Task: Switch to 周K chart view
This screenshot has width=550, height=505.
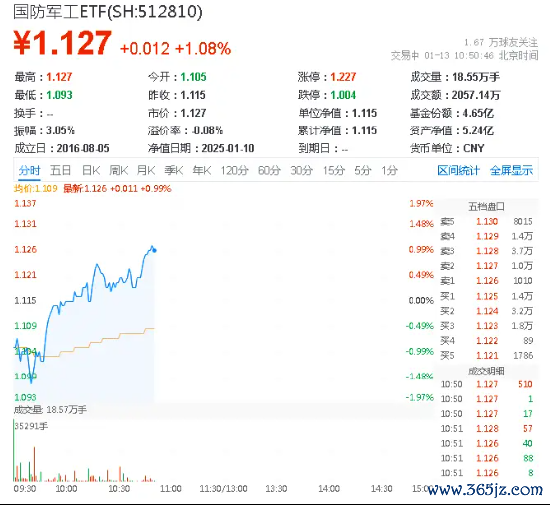Action: pos(119,170)
